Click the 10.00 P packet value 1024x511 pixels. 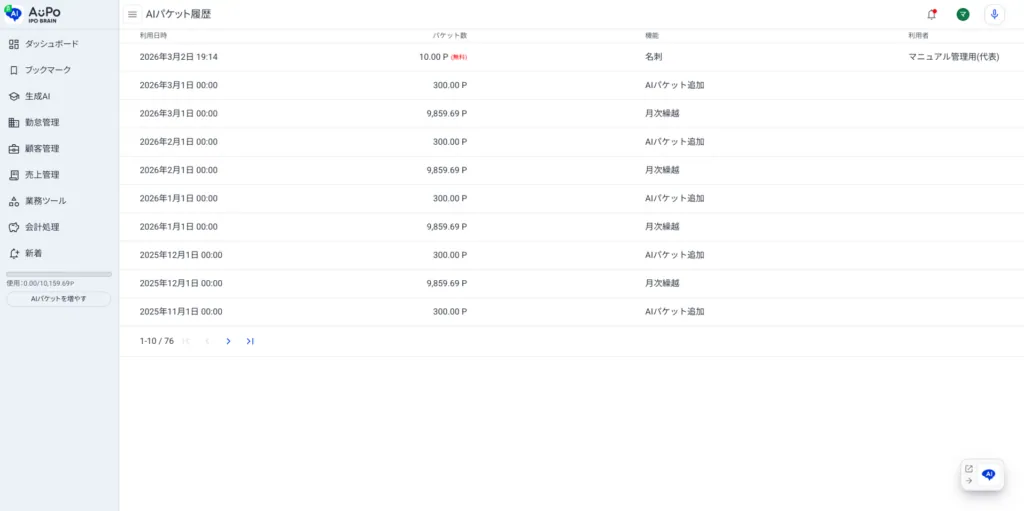[x=434, y=57]
